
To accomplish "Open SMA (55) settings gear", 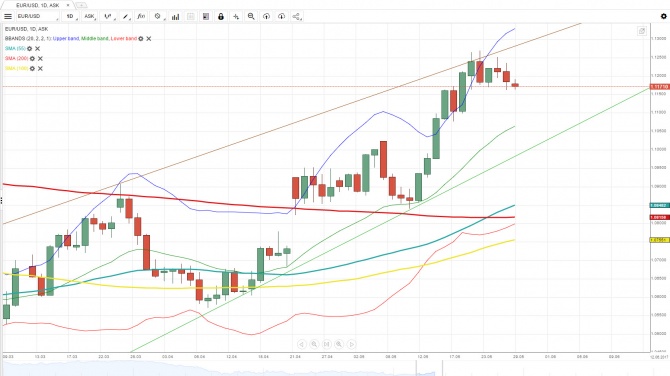I will pos(29,49).
